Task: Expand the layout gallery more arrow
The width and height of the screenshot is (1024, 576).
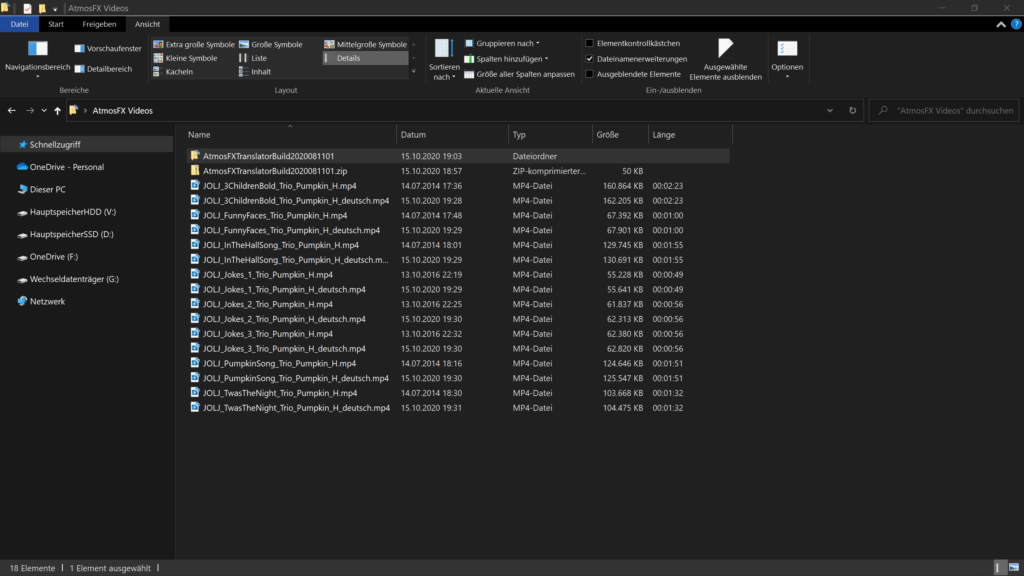Action: pyautogui.click(x=413, y=72)
